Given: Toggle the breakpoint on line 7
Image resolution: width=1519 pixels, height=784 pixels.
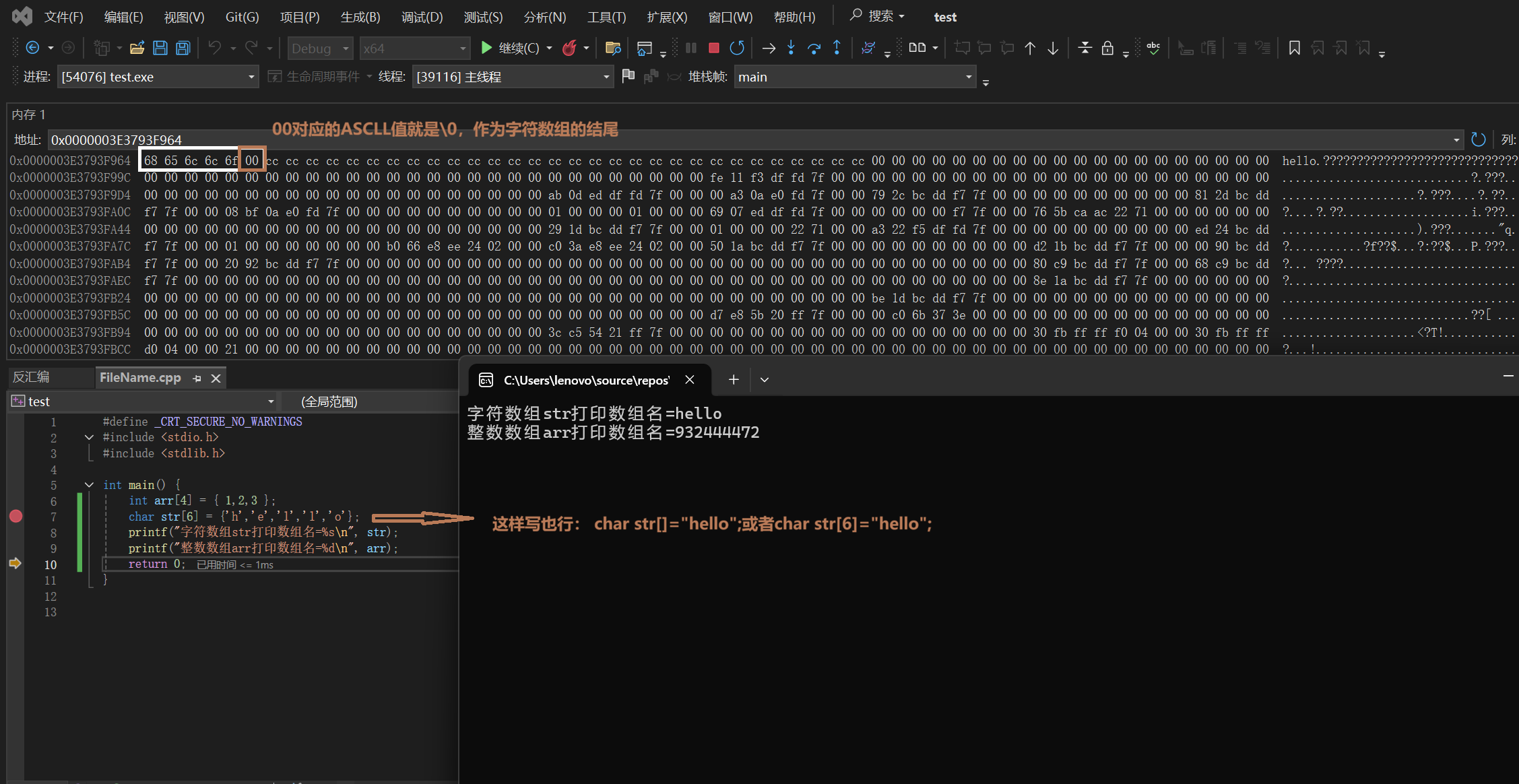Looking at the screenshot, I should 16,517.
